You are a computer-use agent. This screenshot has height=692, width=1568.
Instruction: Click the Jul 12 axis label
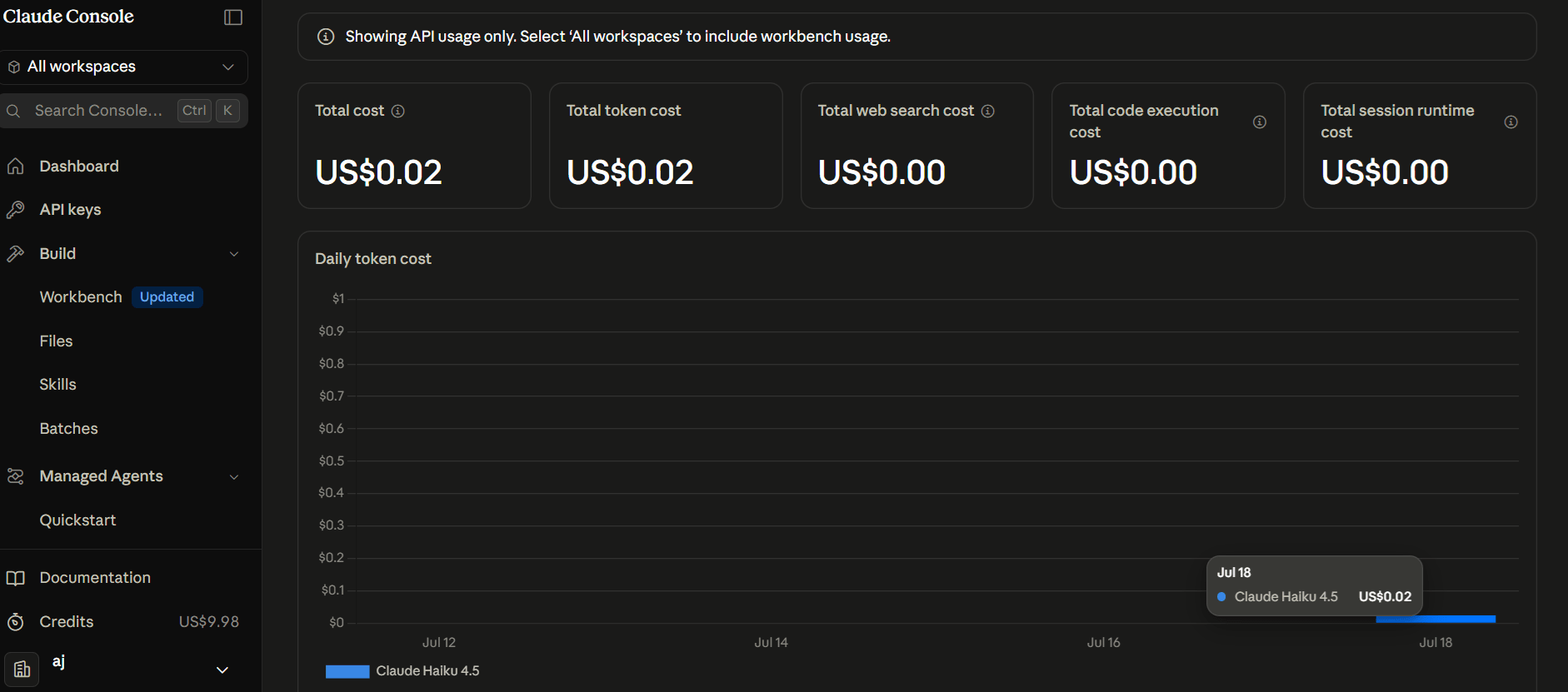pos(439,643)
